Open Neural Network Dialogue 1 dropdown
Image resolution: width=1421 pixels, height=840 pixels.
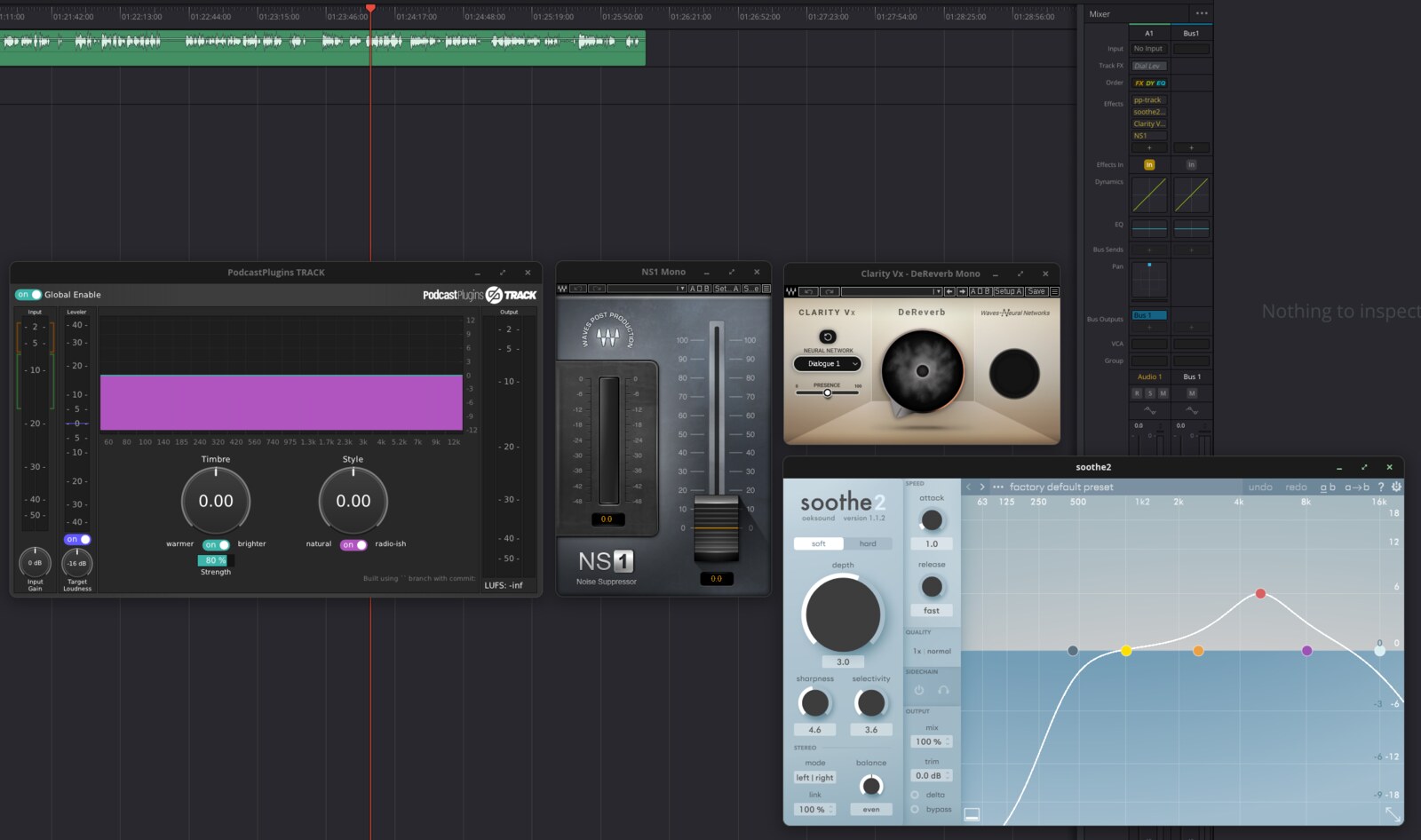tap(828, 363)
